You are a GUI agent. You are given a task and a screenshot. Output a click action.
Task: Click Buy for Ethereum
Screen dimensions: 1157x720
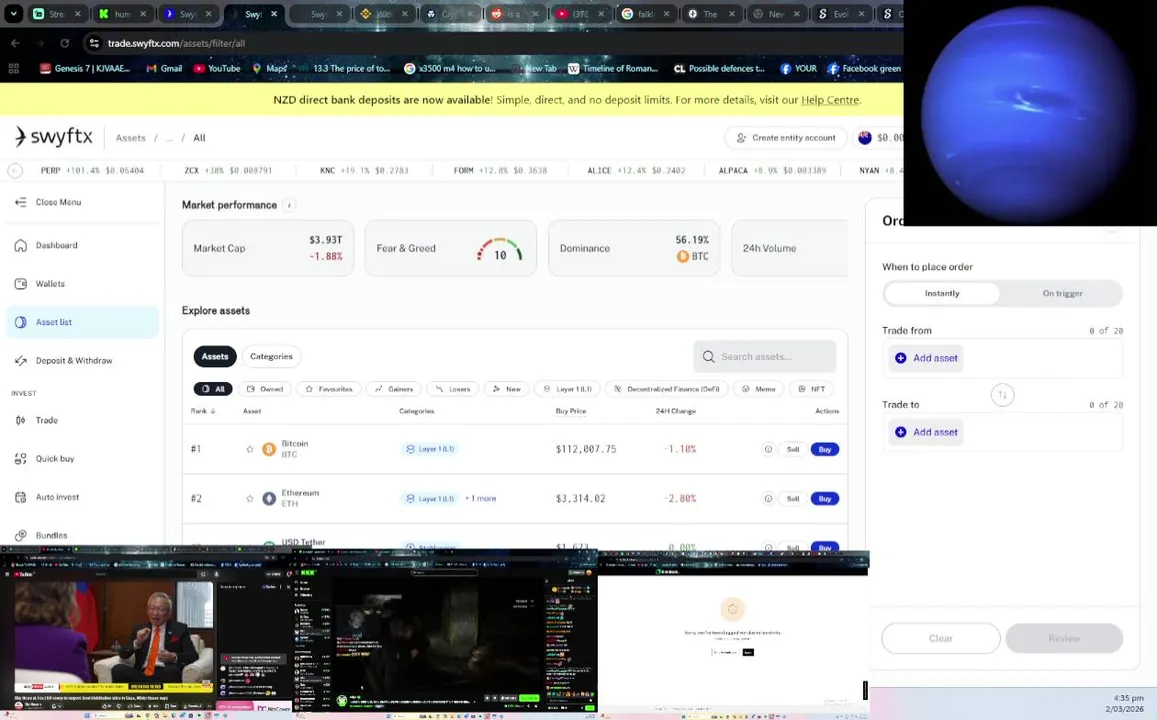point(824,499)
